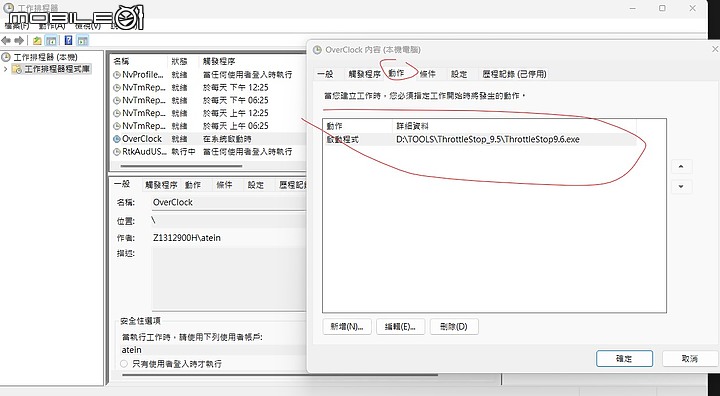This screenshot has height=396, width=720.
Task: Toggle the show/hide console tree toolbar icon
Action: coord(51,41)
